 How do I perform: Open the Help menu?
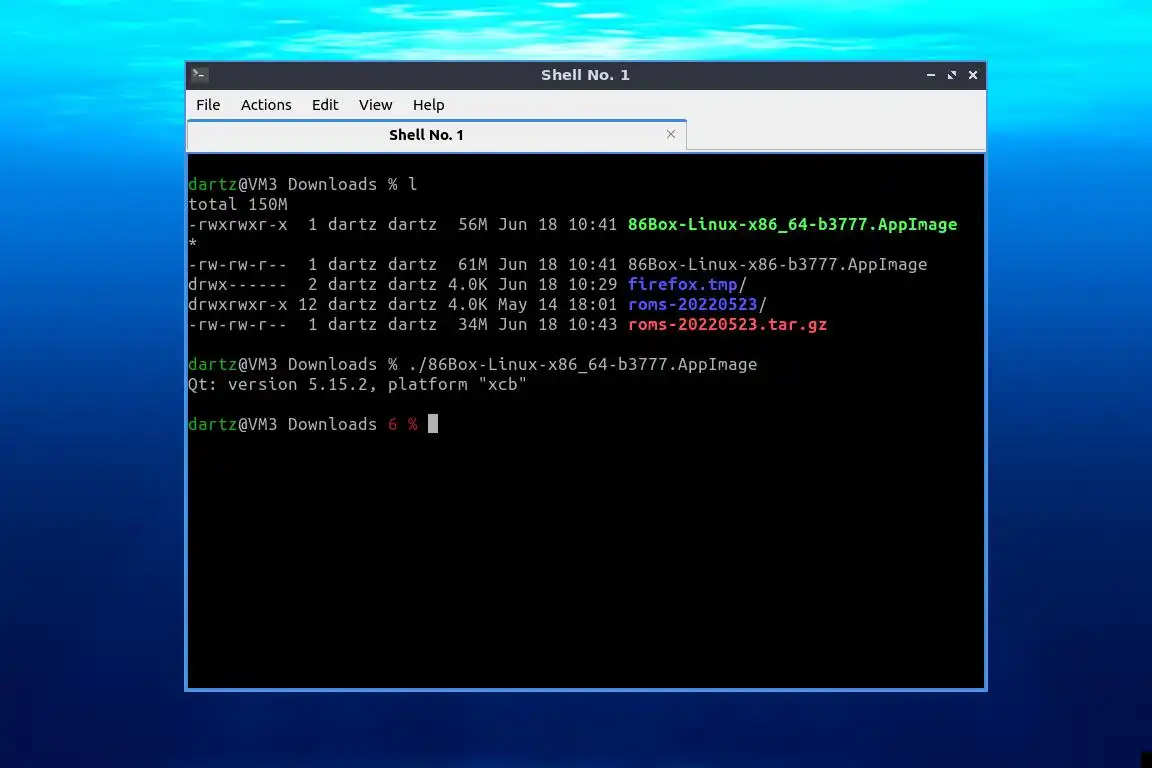point(428,105)
